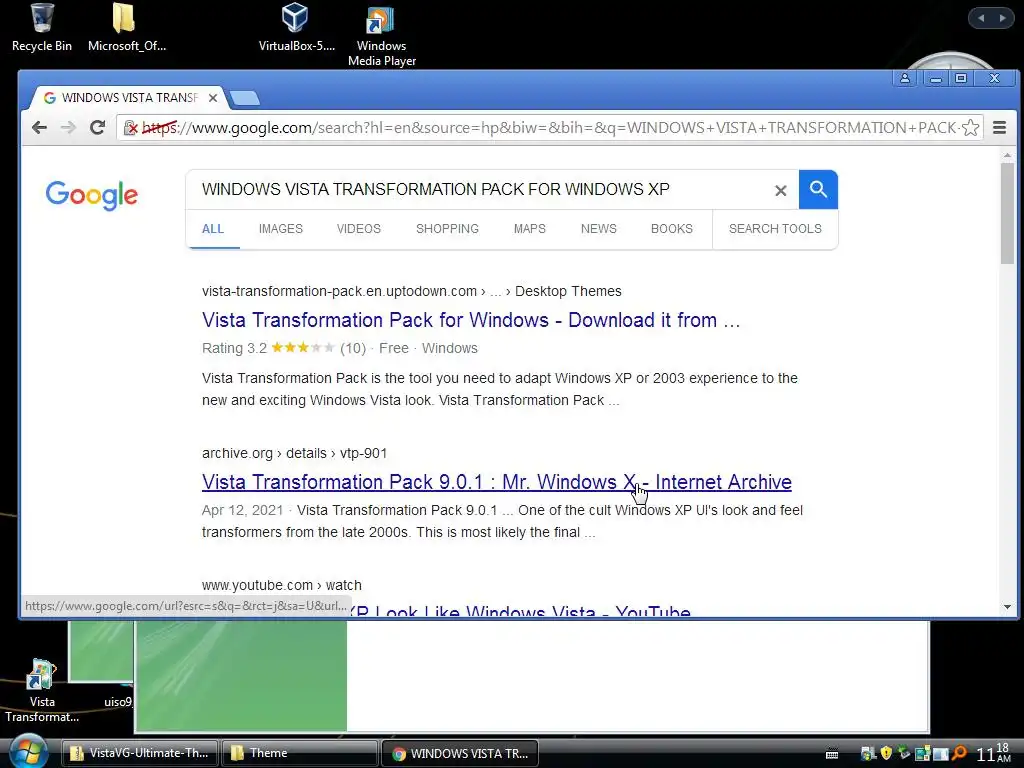Click the browser forward arrow

coord(68,127)
